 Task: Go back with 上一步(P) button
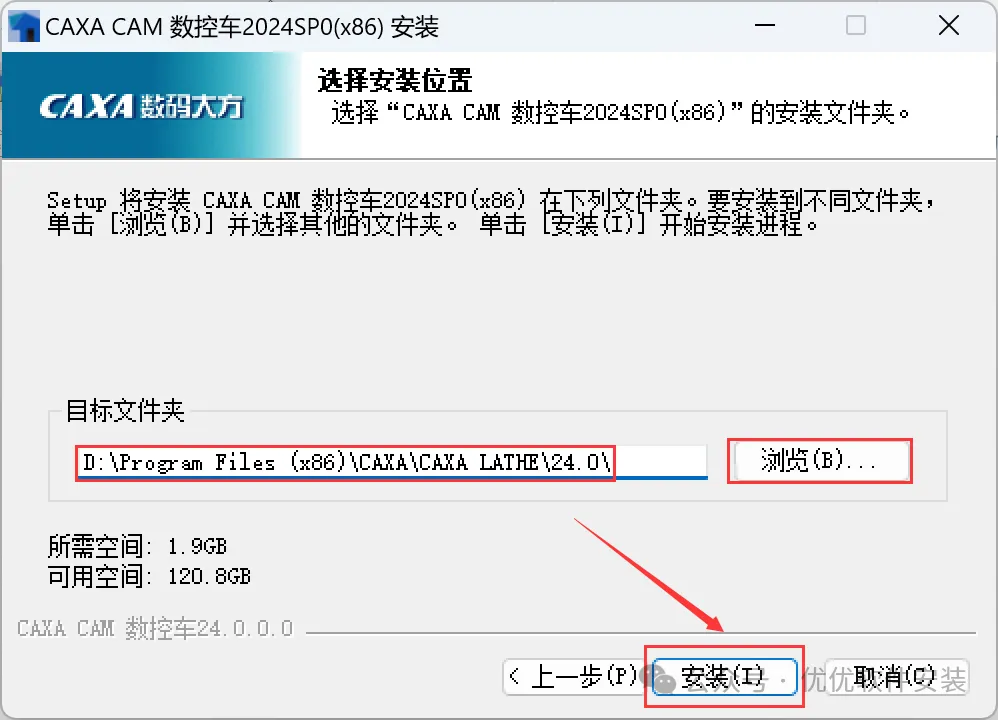[573, 677]
